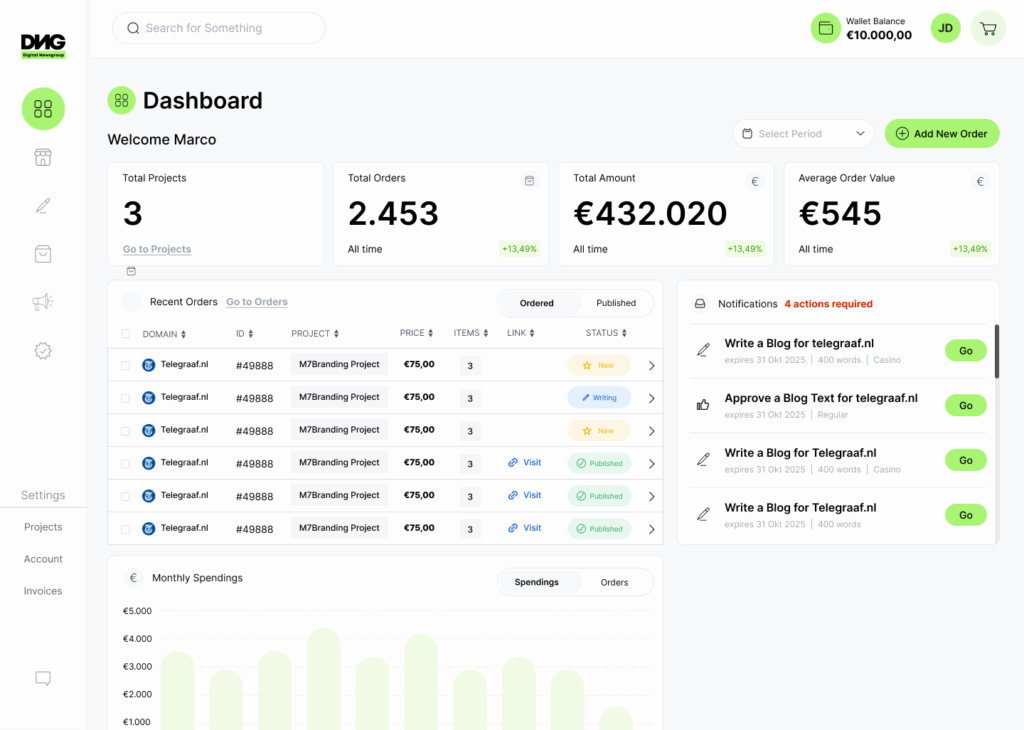Screen dimensions: 1024x730
Task: Check the last Telegraaf.nl order row checkbox
Action: 126,529
